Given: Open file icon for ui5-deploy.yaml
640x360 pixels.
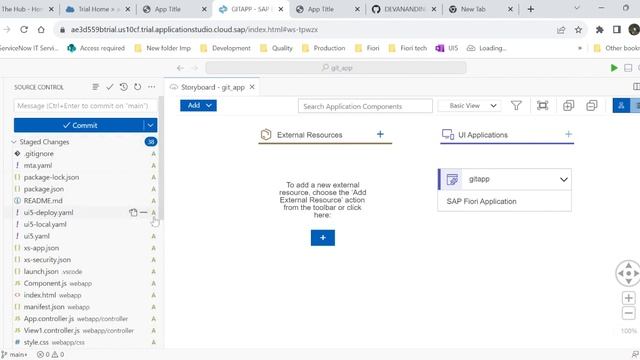Looking at the screenshot, I should tap(133, 212).
